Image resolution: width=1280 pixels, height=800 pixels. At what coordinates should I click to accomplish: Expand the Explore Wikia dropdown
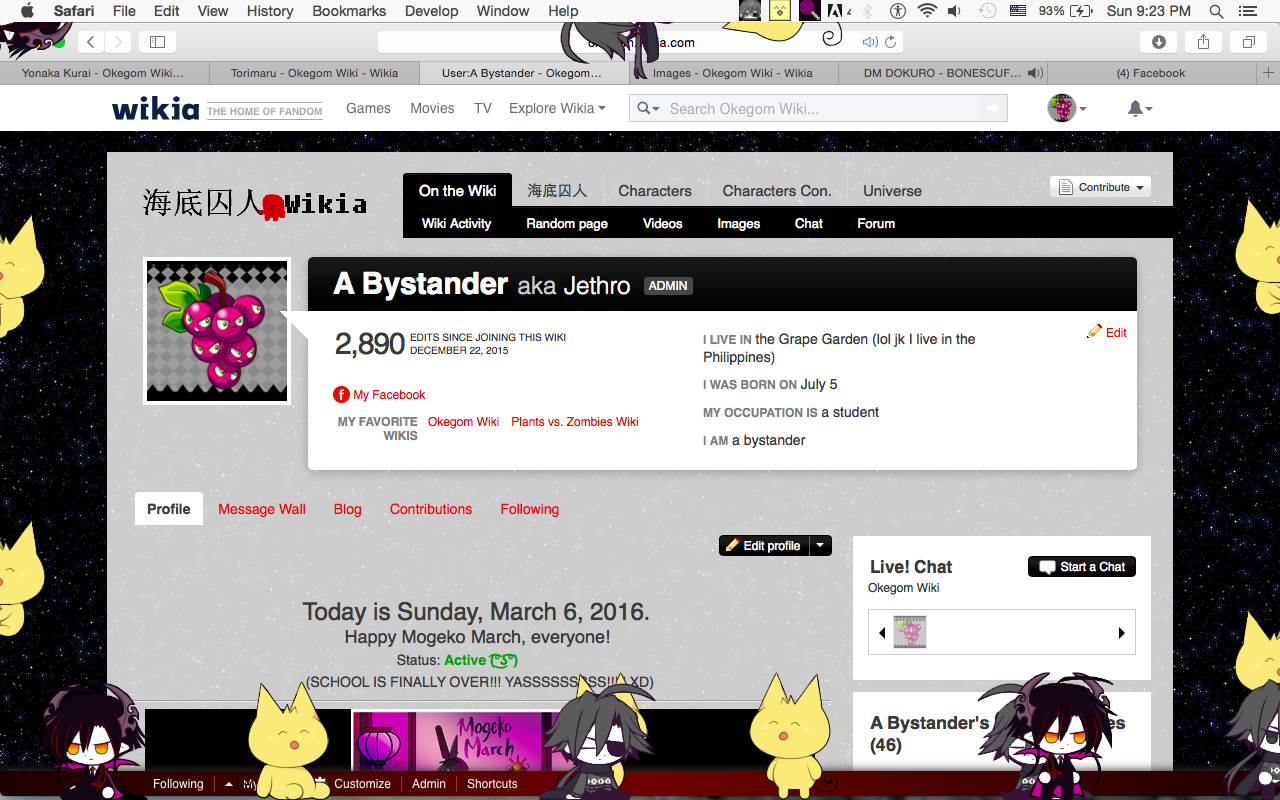coord(557,108)
